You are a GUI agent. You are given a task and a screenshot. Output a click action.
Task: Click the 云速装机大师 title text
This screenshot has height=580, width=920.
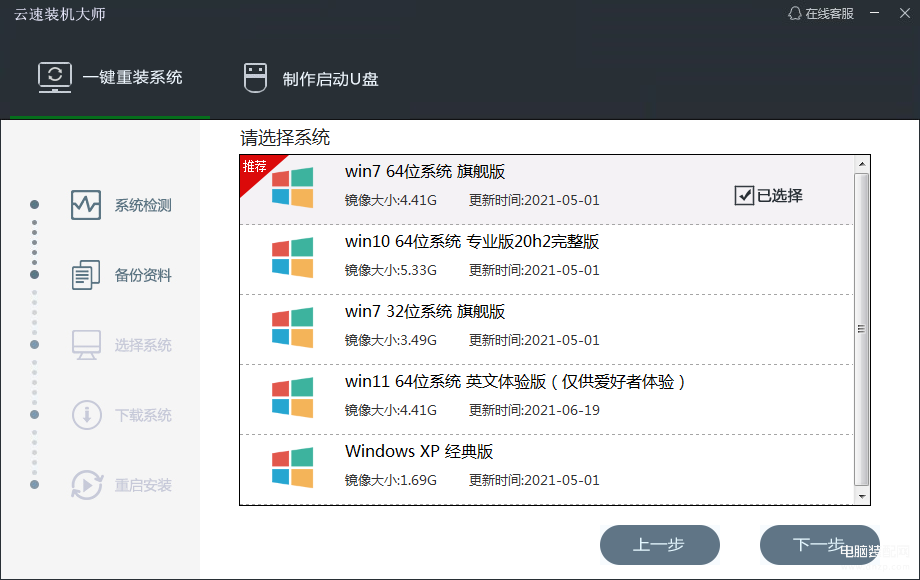(x=59, y=14)
